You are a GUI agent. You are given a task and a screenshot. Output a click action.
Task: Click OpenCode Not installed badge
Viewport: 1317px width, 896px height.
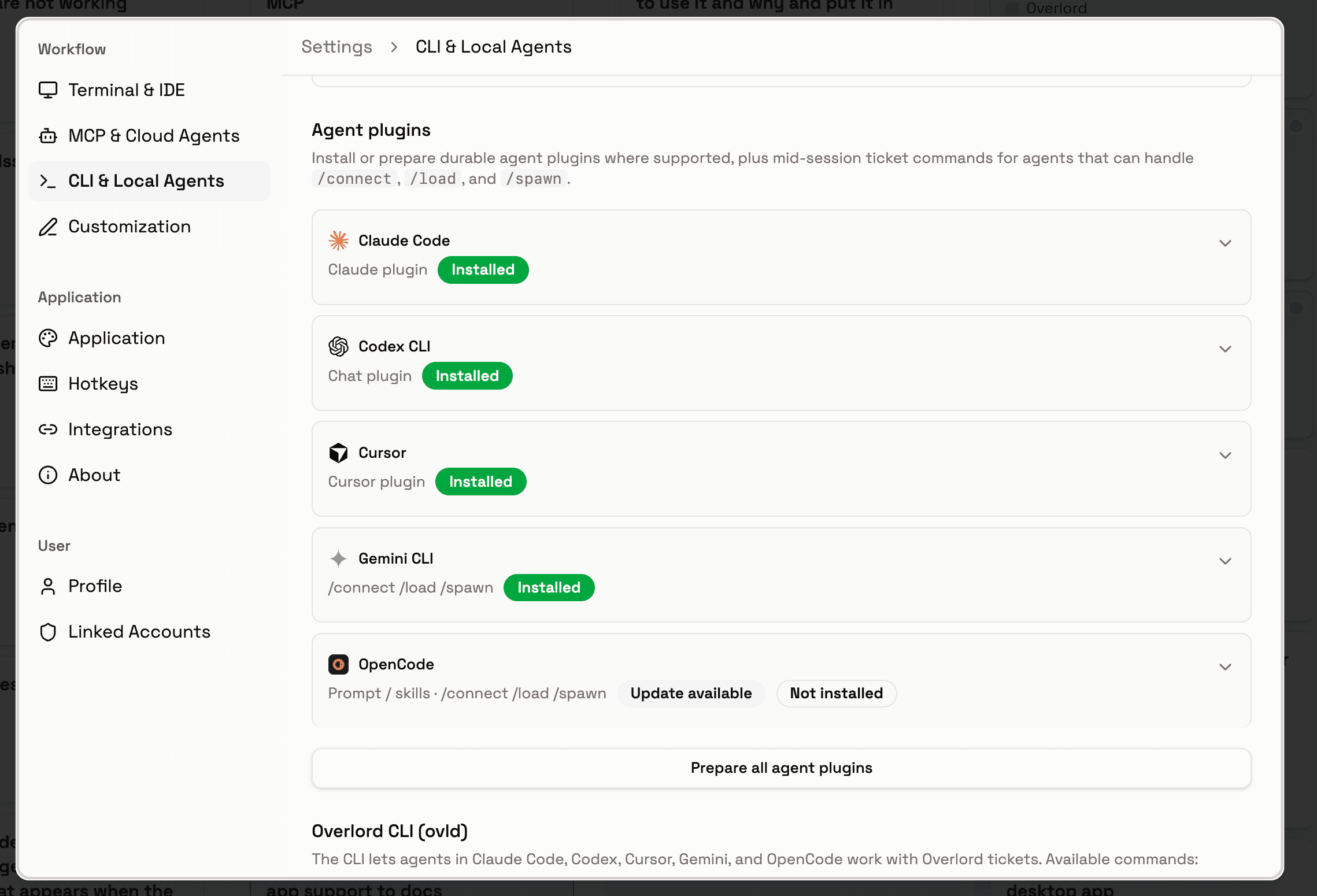click(836, 693)
